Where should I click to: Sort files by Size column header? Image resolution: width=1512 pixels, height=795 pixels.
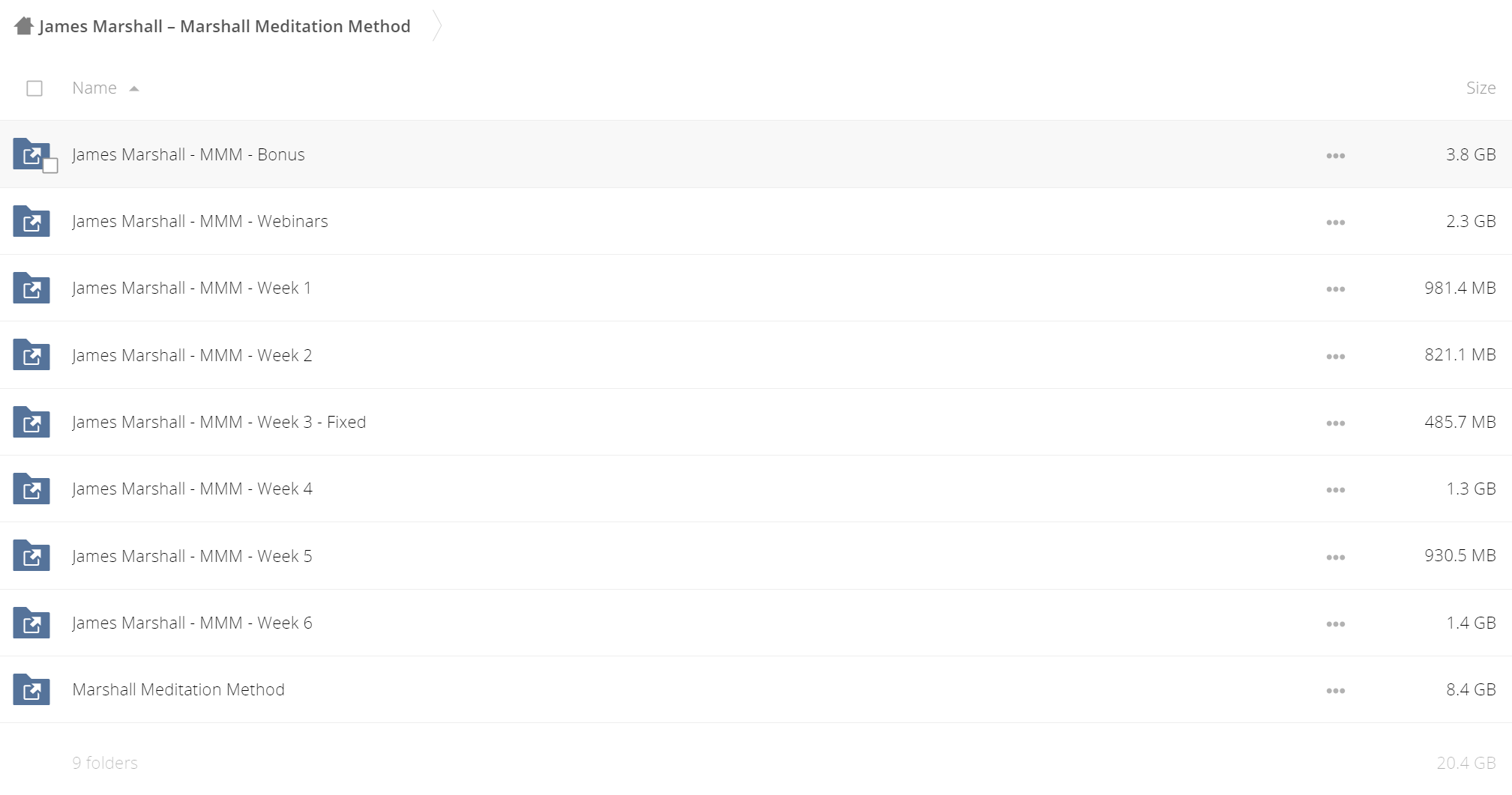pyautogui.click(x=1481, y=88)
